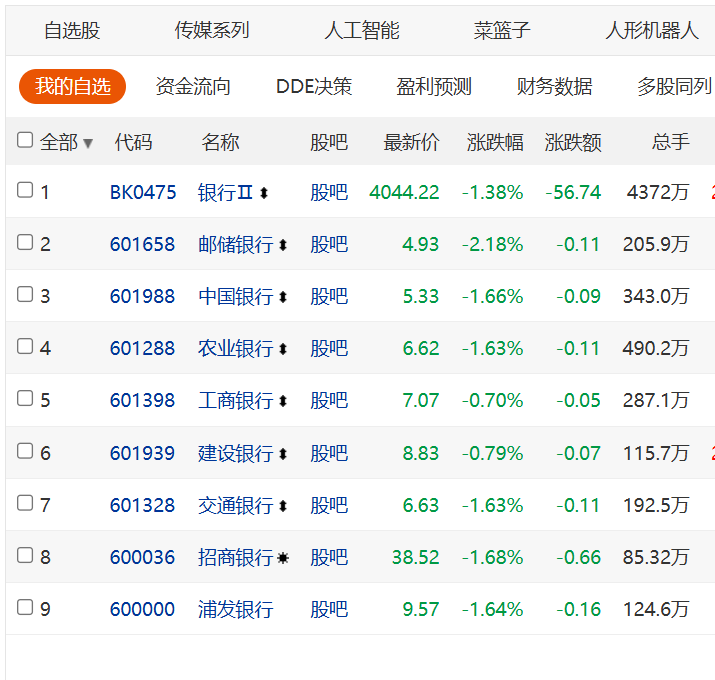This screenshot has height=680, width=715.
Task: Check the box for row 8 招商银行
Action: [25, 555]
